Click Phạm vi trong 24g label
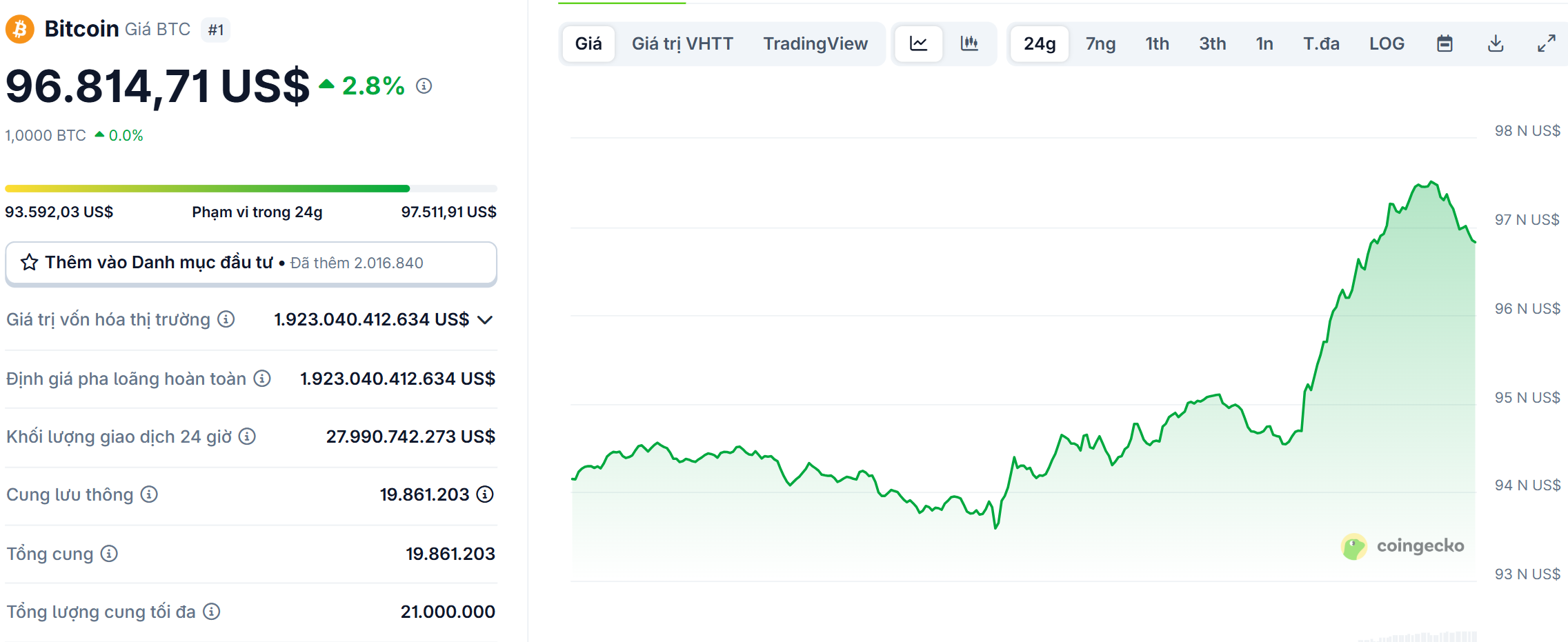 click(257, 212)
